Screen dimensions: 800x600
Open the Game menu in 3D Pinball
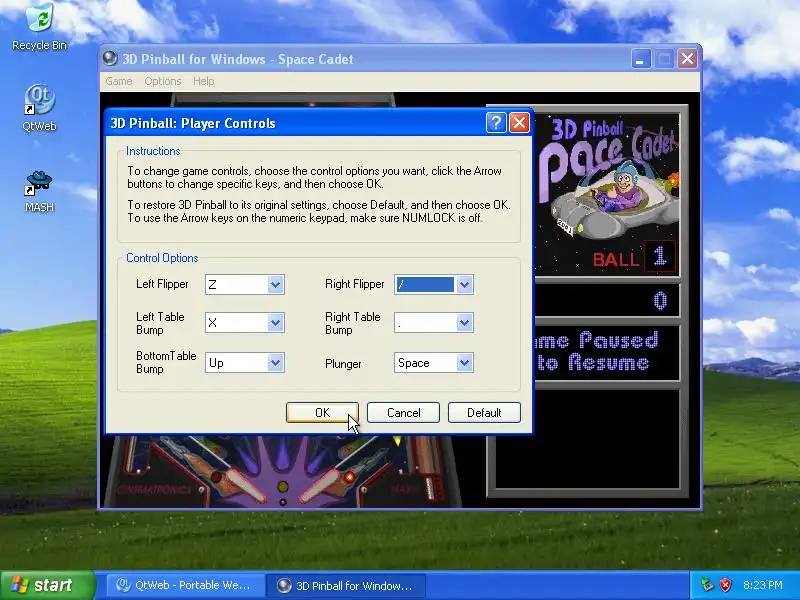(119, 81)
